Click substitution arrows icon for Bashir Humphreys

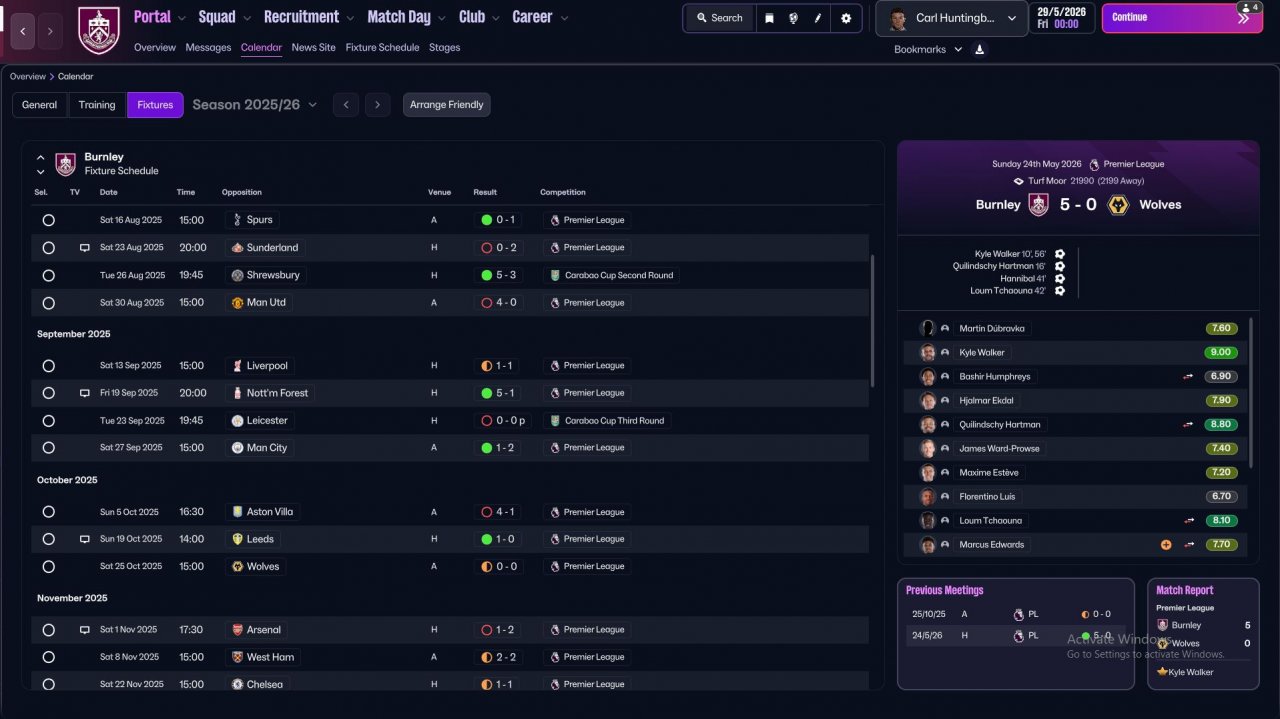1189,377
